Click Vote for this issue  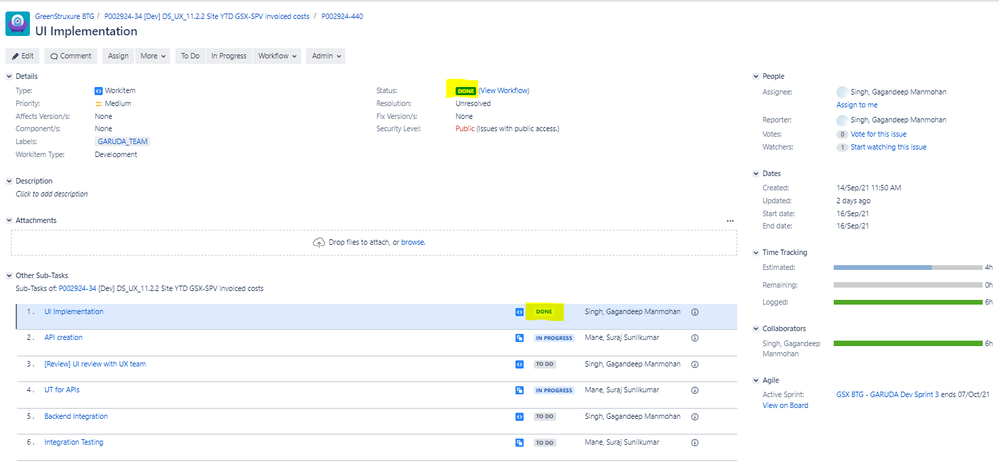pos(879,134)
